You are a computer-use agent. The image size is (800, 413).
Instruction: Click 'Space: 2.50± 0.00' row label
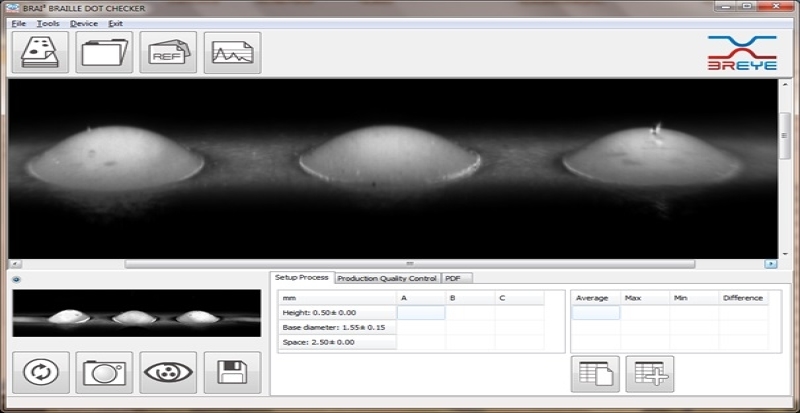(338, 342)
